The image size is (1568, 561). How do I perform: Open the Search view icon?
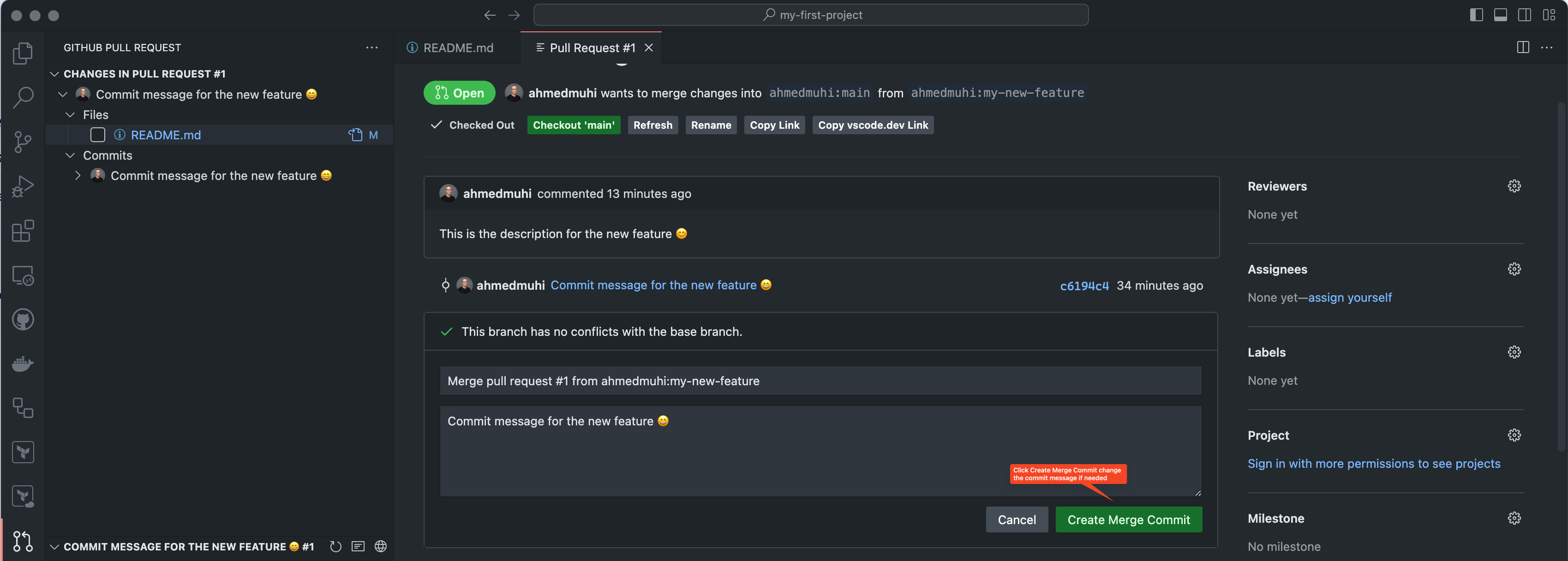point(23,97)
